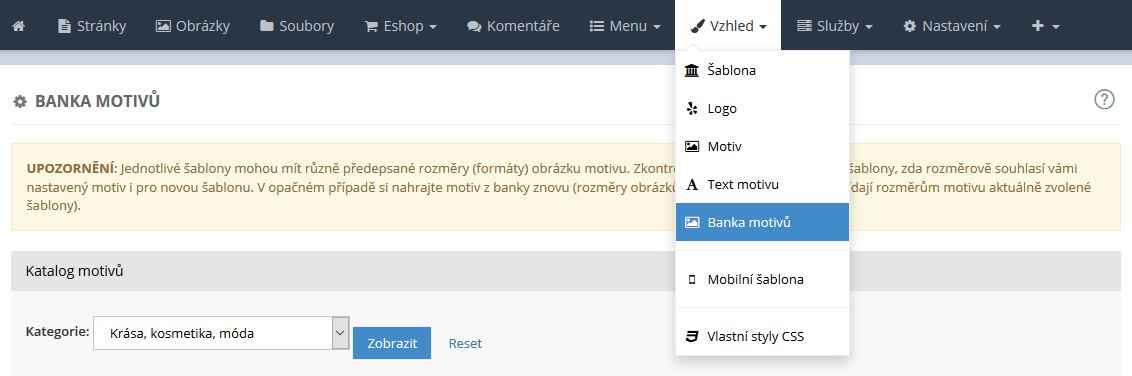Screen dimensions: 1132x376
Task: Open the Kategorie select box
Action: tap(221, 333)
